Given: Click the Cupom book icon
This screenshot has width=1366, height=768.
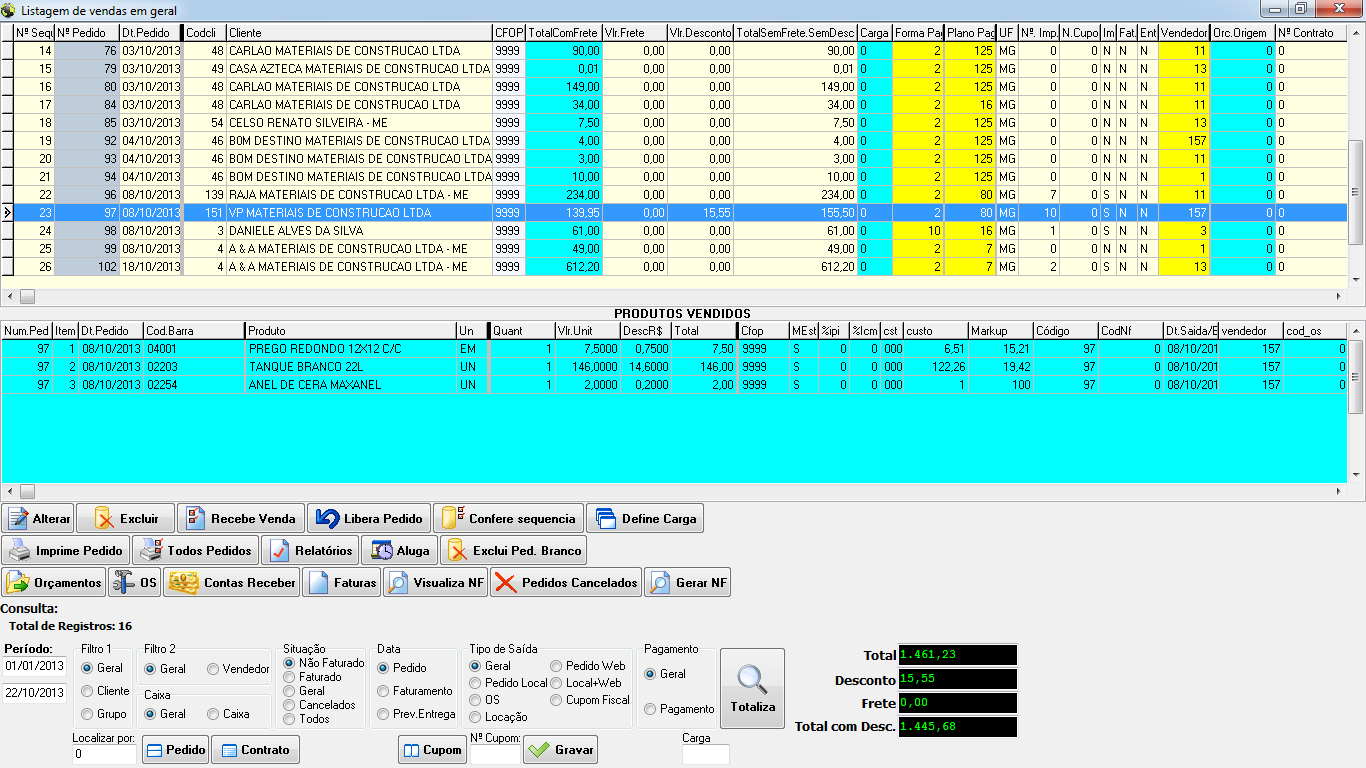Looking at the screenshot, I should tap(411, 750).
